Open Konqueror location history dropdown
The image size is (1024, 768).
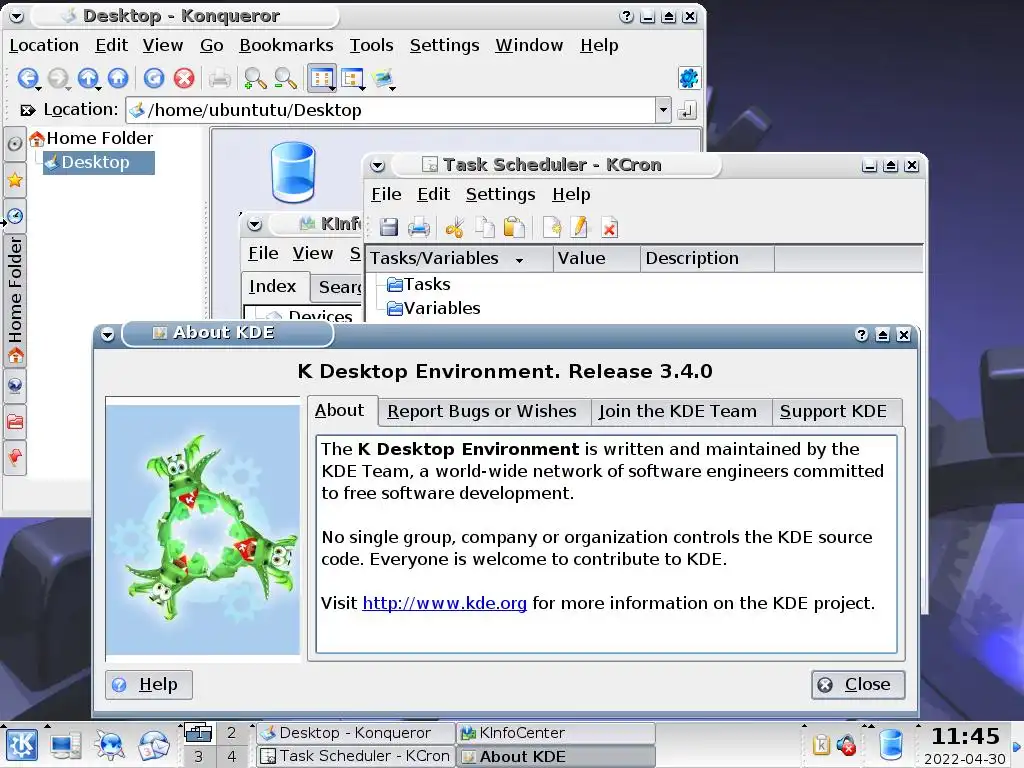[663, 110]
